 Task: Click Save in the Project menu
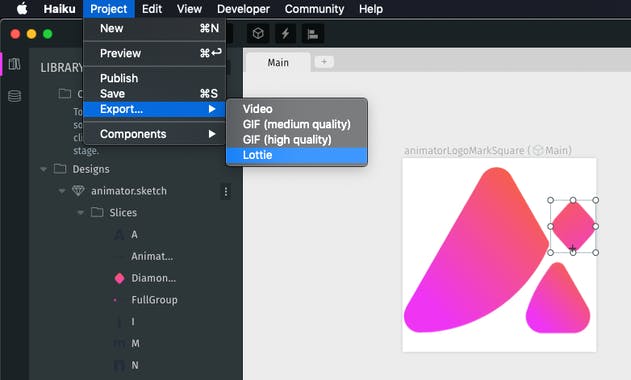(x=154, y=93)
